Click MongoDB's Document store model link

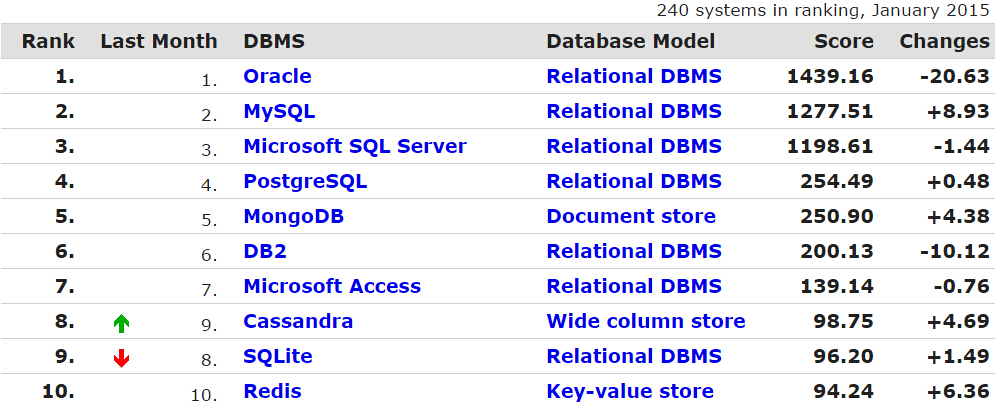[631, 216]
